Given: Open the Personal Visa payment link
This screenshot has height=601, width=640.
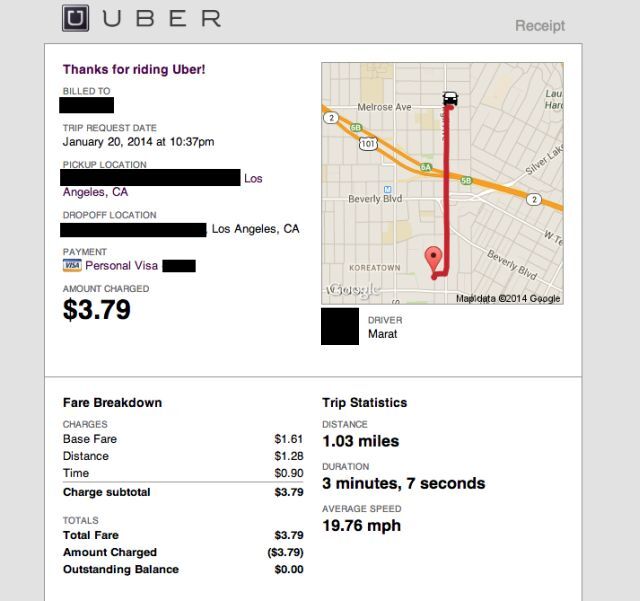Looking at the screenshot, I should pos(122,266).
